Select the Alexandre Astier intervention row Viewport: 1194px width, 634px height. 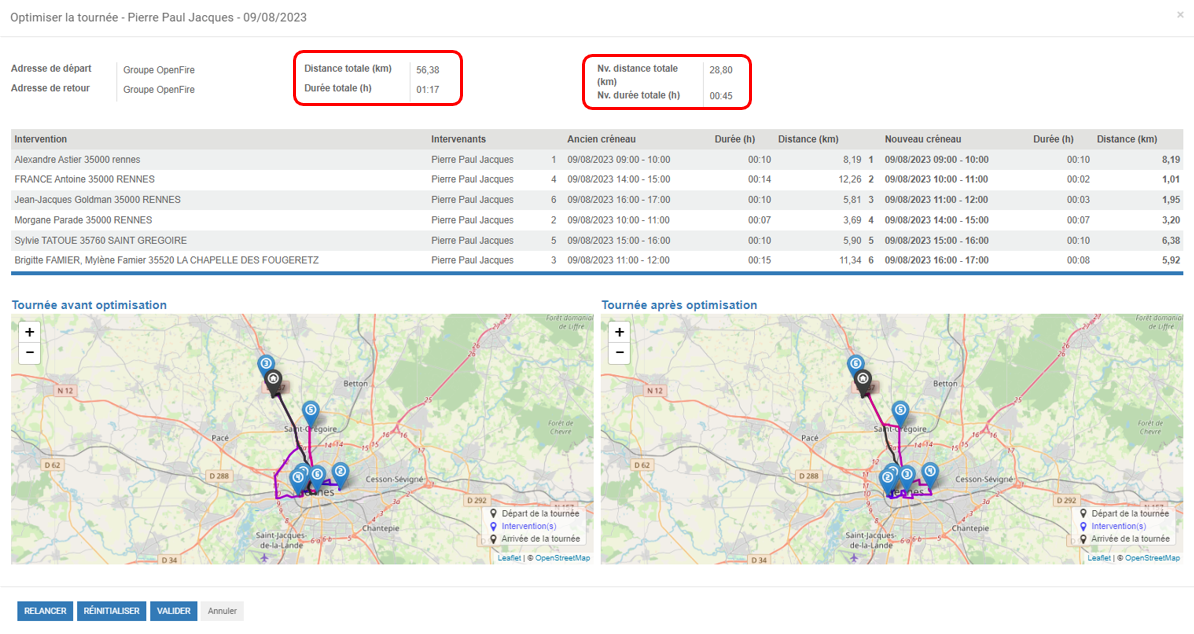pyautogui.click(x=597, y=160)
